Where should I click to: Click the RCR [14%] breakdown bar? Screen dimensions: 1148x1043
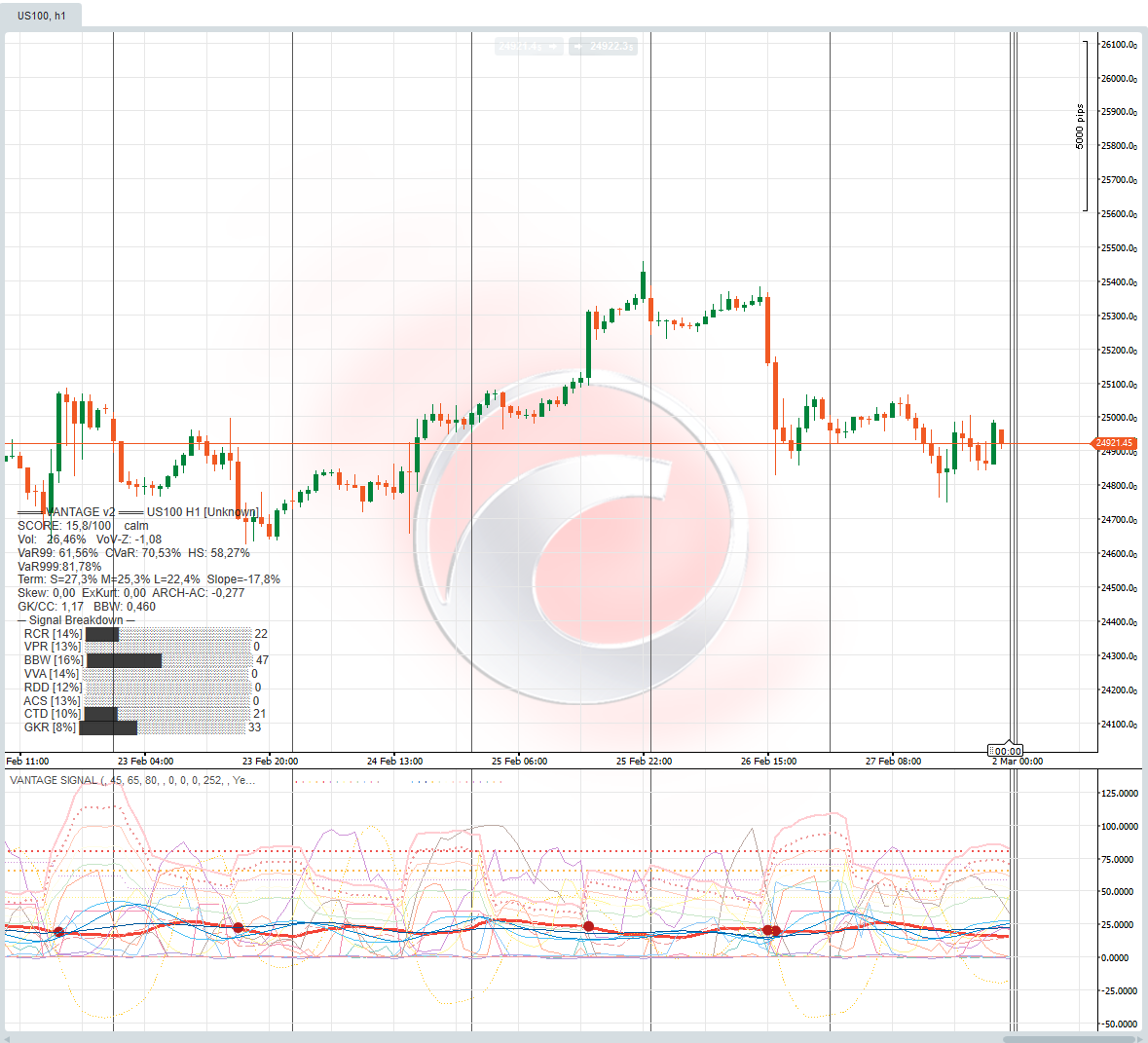[102, 634]
